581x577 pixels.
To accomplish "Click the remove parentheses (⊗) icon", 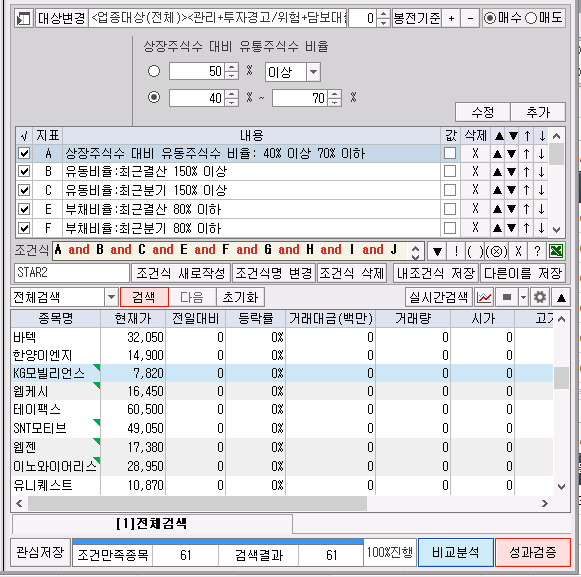I will point(497,252).
